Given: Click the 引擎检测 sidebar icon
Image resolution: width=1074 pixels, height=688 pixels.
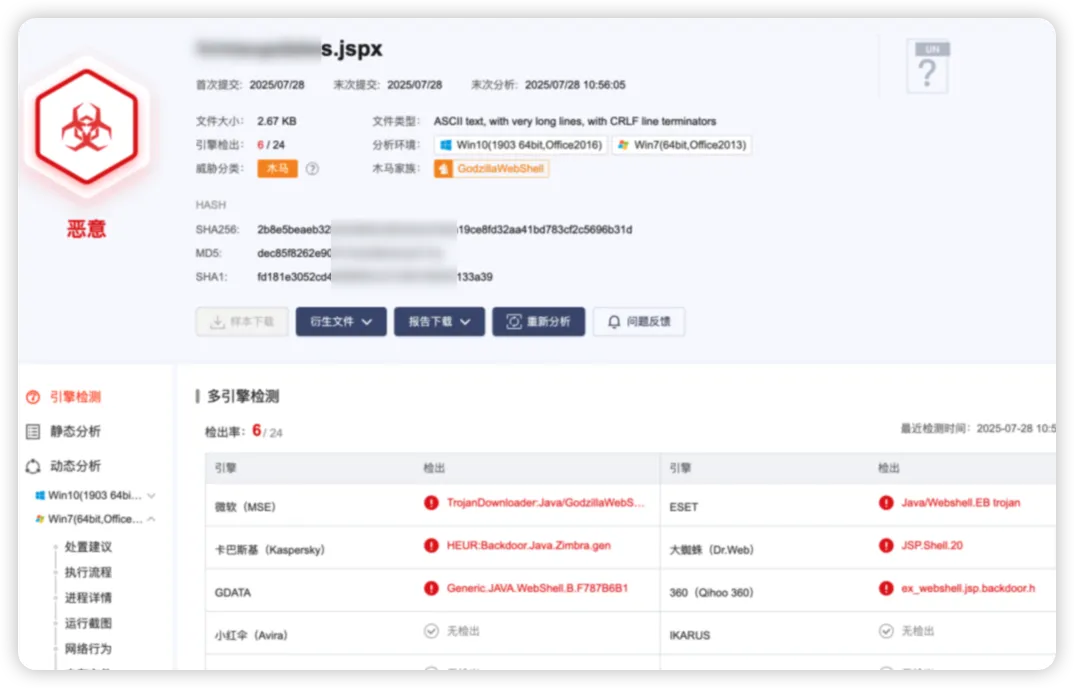Looking at the screenshot, I should (33, 397).
